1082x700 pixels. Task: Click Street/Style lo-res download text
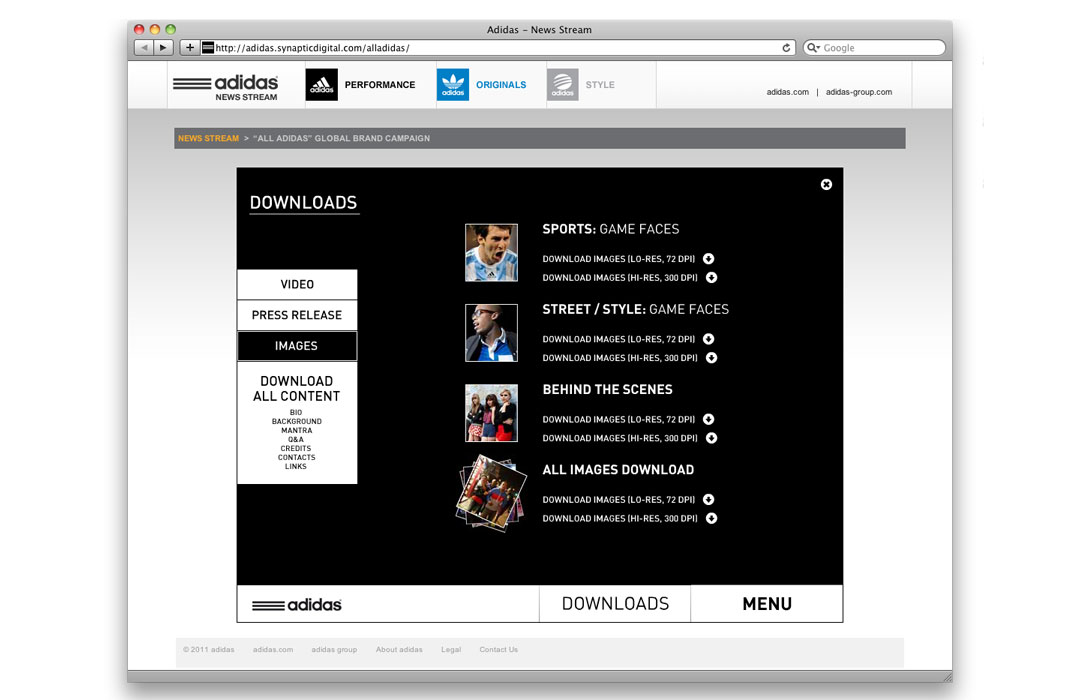618,339
